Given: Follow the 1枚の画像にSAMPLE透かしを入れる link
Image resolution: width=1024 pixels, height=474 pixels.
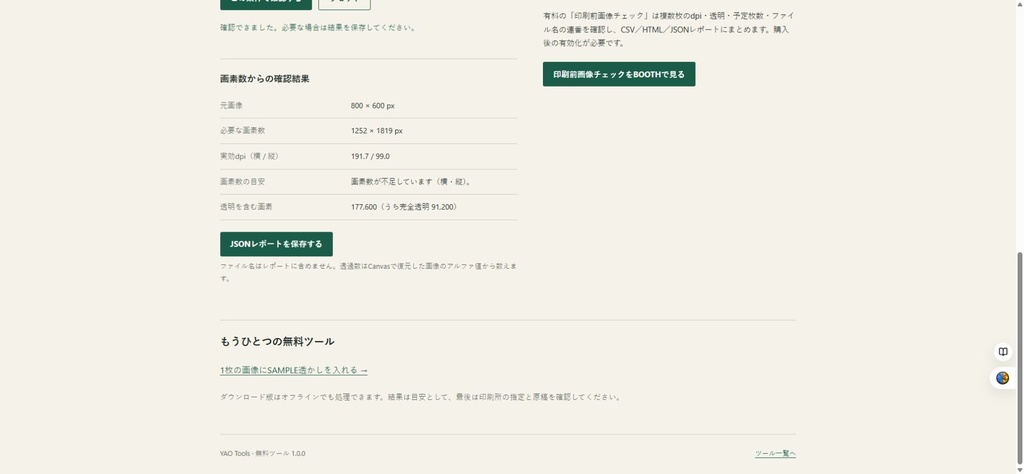Looking at the screenshot, I should (x=294, y=370).
